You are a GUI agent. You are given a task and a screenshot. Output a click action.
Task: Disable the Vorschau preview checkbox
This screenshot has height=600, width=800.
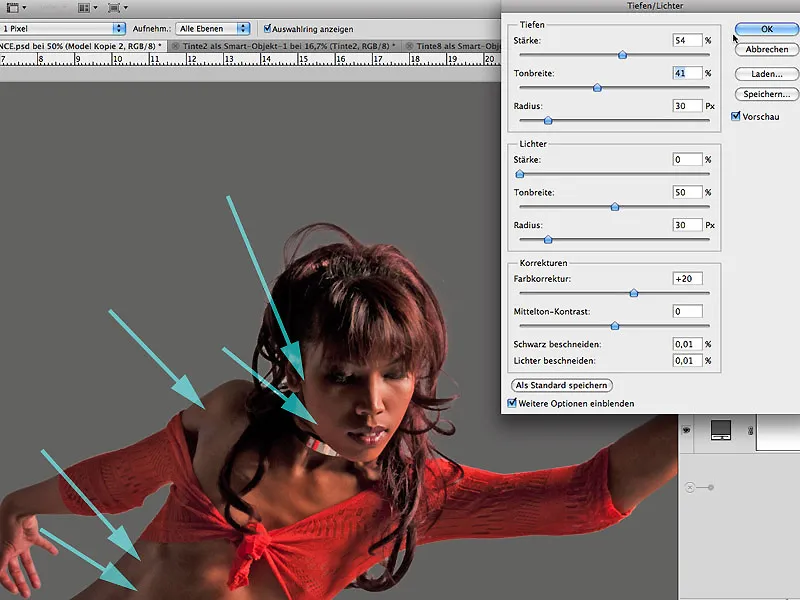pyautogui.click(x=736, y=116)
